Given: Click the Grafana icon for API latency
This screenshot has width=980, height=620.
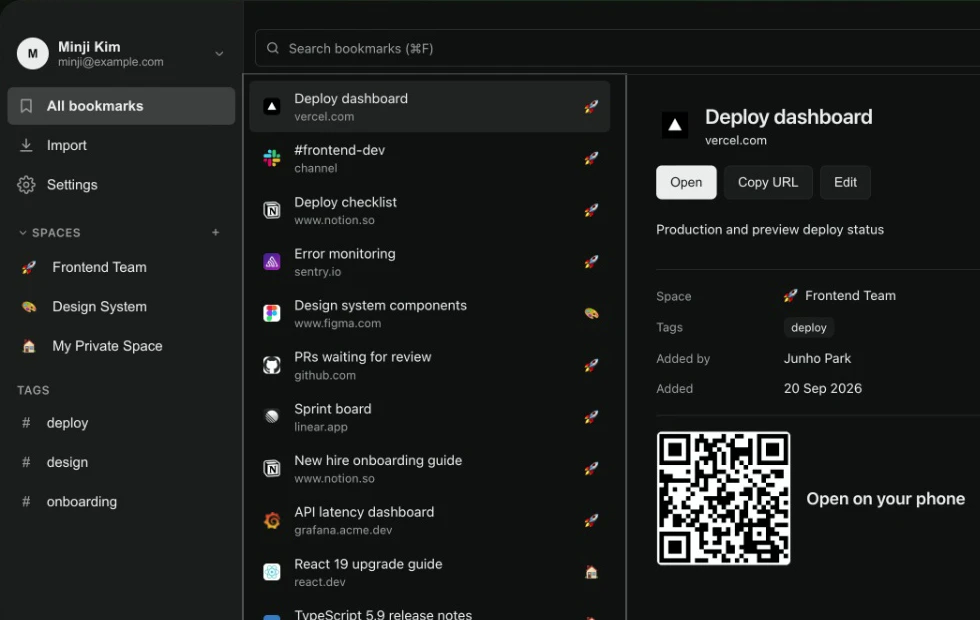Looking at the screenshot, I should tap(272, 520).
